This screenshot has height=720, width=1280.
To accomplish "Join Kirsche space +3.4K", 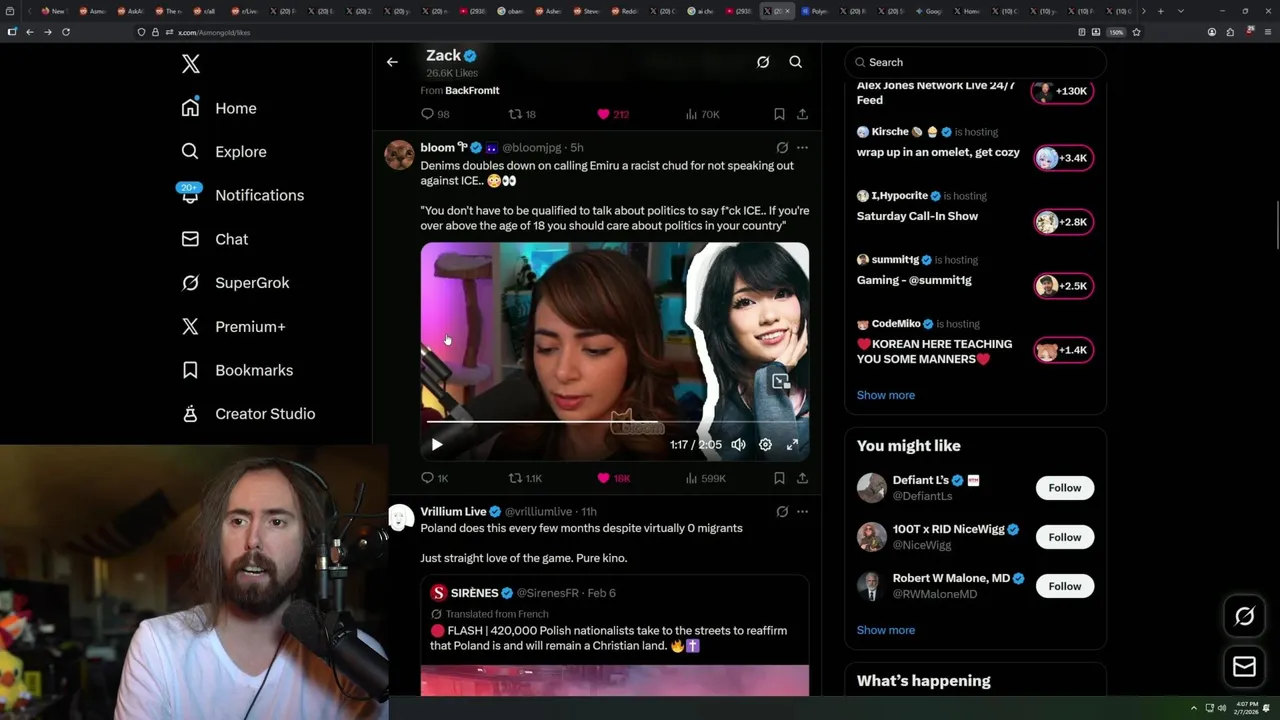I will (1063, 158).
